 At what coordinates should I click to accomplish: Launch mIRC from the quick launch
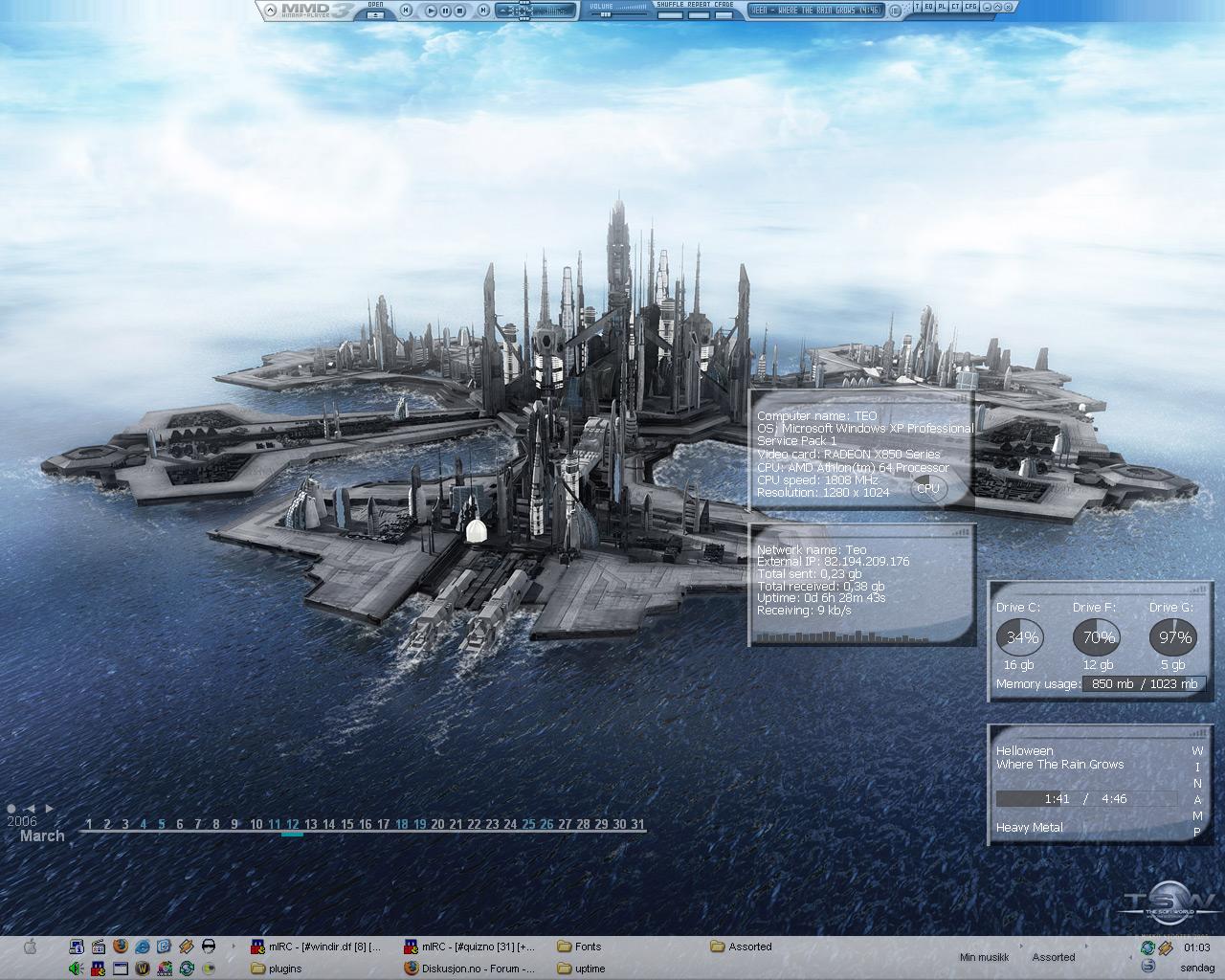pos(99,969)
